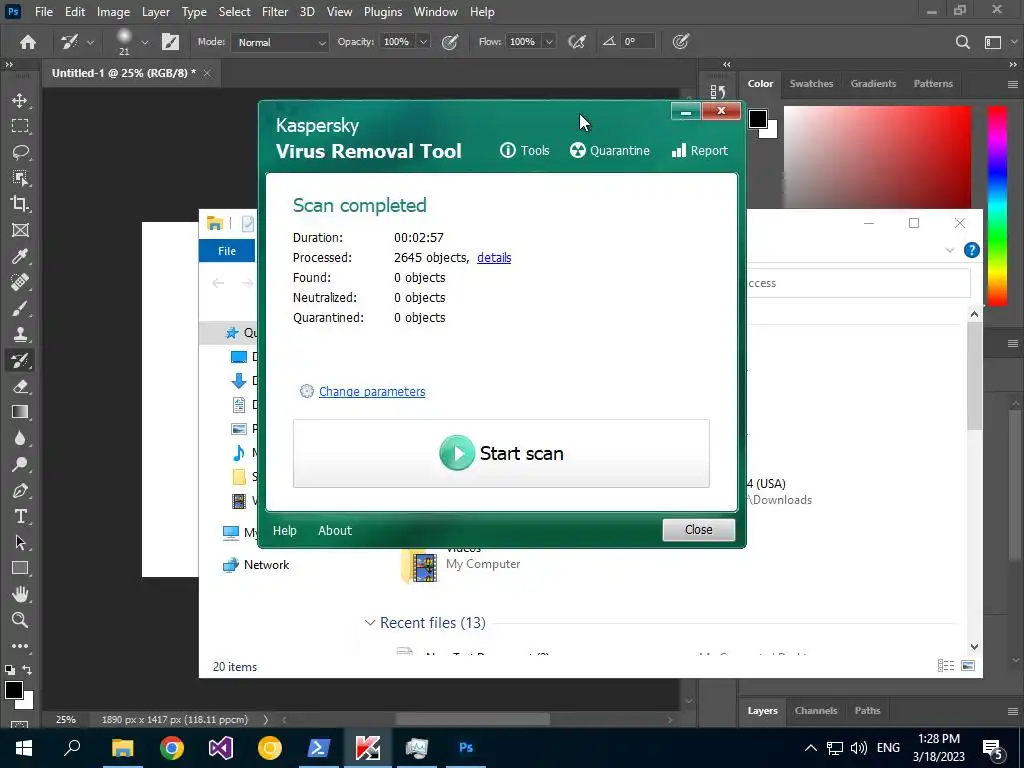Image resolution: width=1024 pixels, height=768 pixels.
Task: Swap foreground and background colors
Action: tap(27, 670)
